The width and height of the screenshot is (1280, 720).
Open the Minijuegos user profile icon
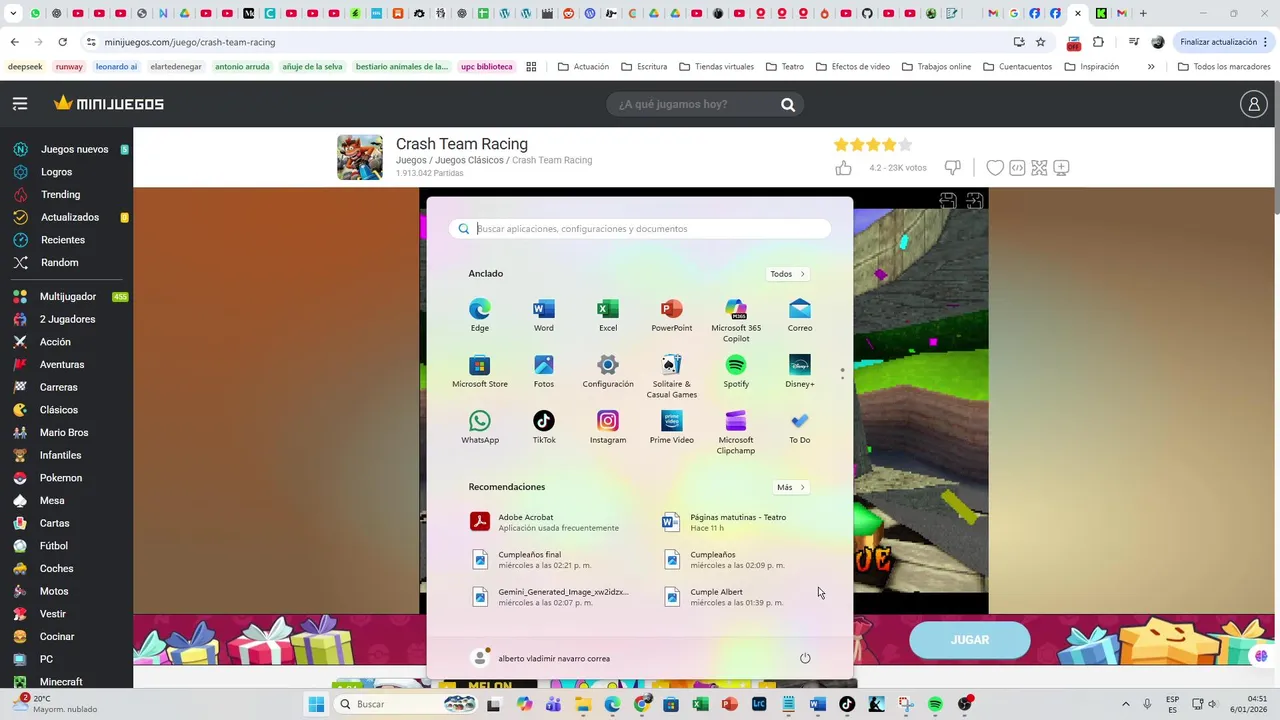[1253, 104]
